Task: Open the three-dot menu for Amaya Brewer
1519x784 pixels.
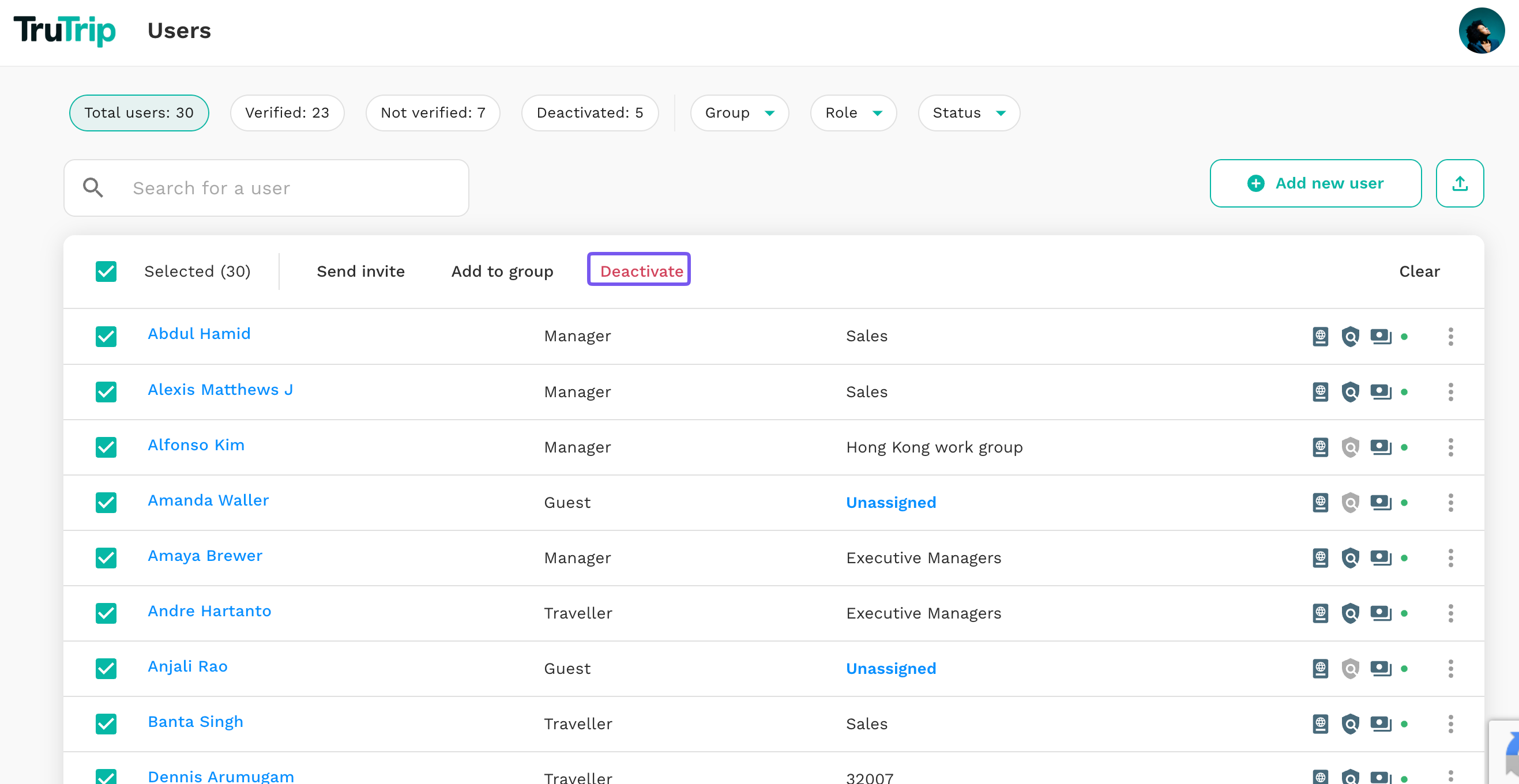Action: 1450,558
